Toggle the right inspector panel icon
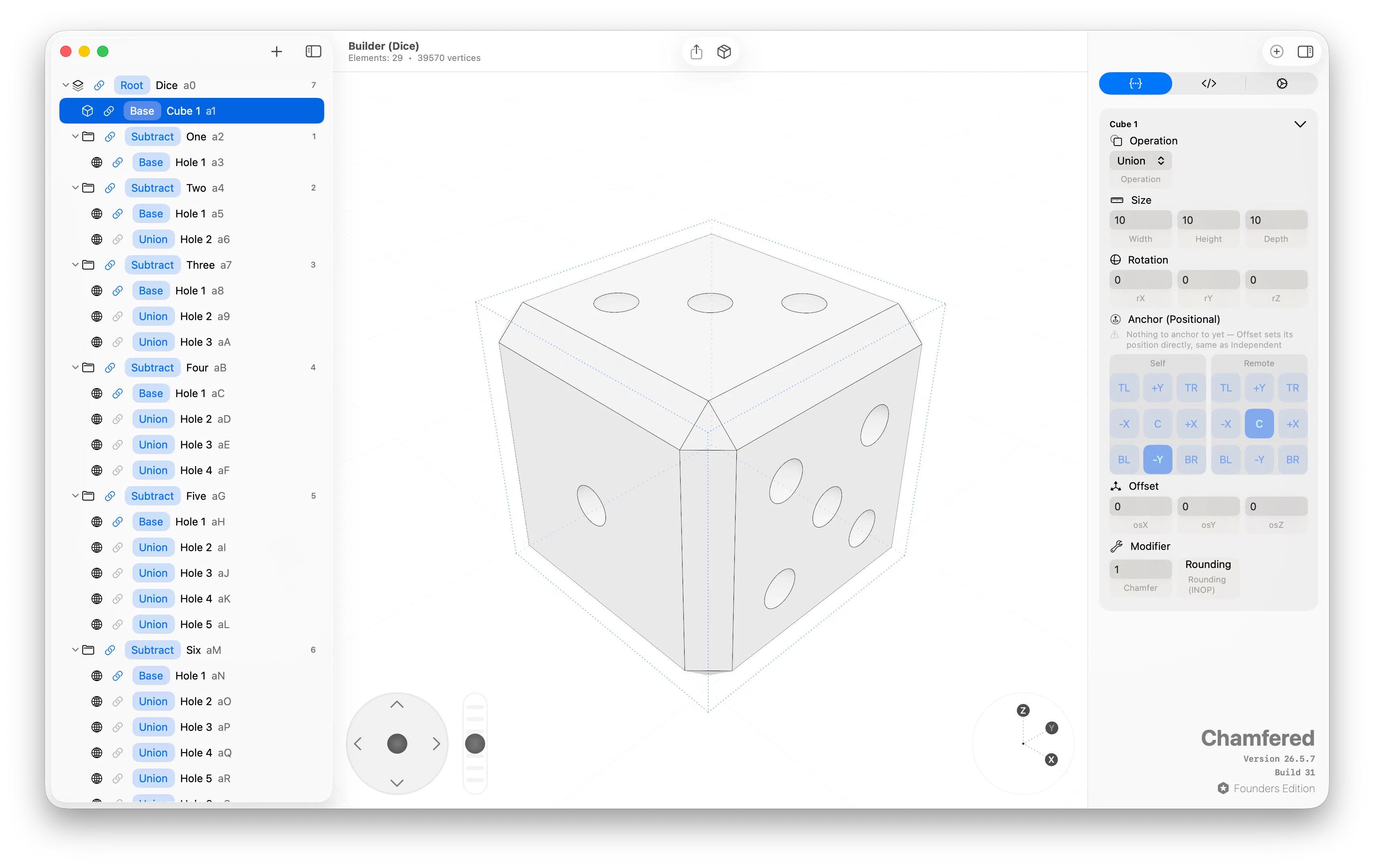This screenshot has height=868, width=1374. coord(1305,51)
